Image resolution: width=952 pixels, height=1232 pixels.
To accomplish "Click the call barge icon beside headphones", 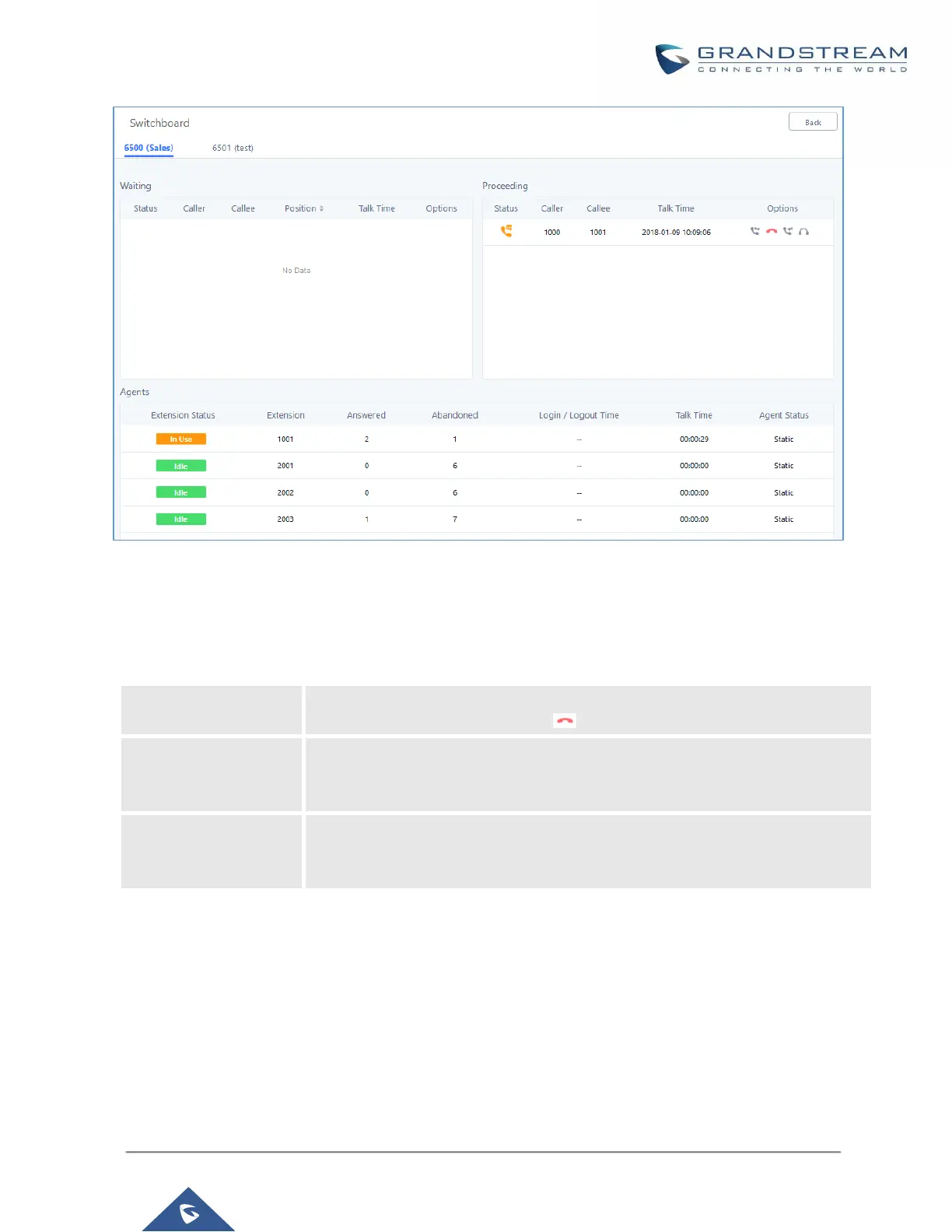I will (x=788, y=231).
